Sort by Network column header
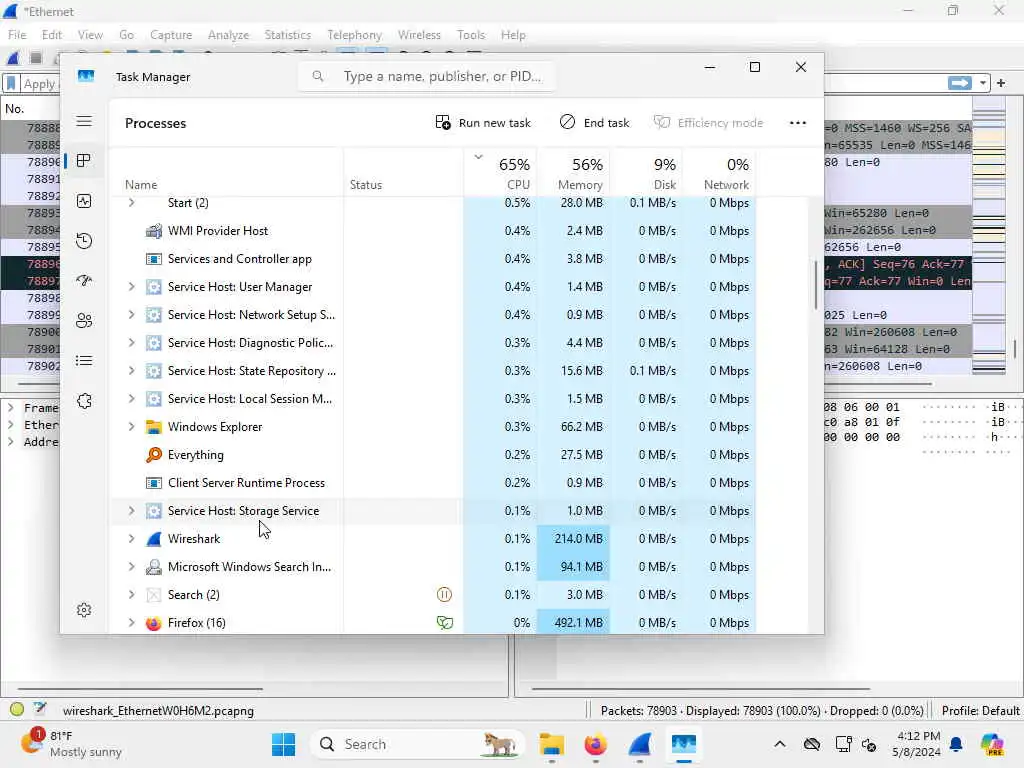 (720, 173)
